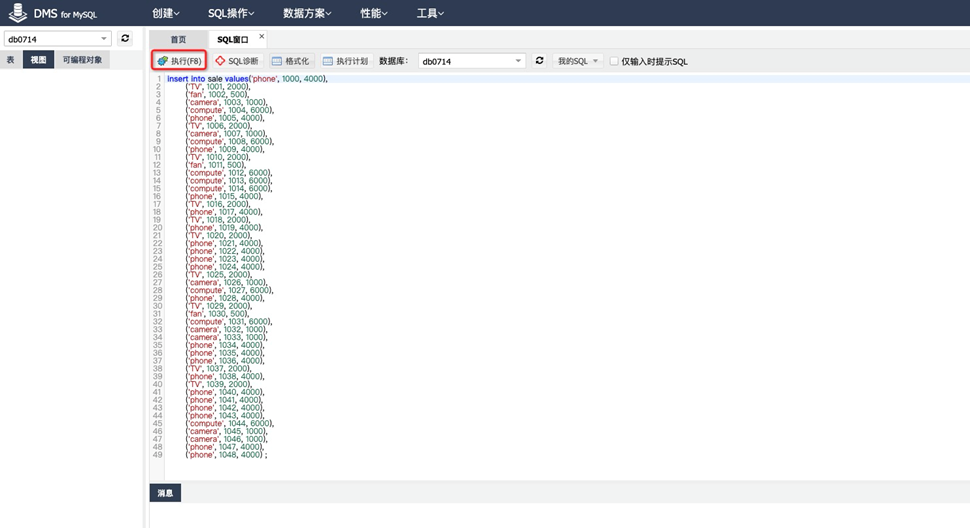970x528 pixels.
Task: Refresh the sidebar database list
Action: [125, 38]
